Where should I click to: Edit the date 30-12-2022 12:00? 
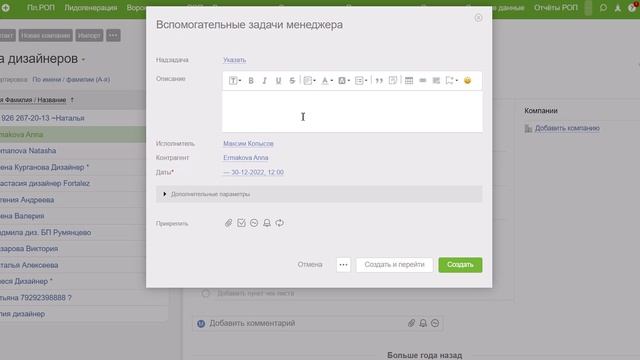(x=253, y=172)
